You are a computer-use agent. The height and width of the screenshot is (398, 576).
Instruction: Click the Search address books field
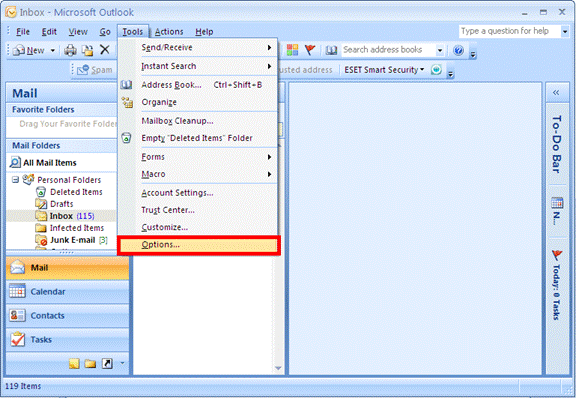(x=388, y=50)
